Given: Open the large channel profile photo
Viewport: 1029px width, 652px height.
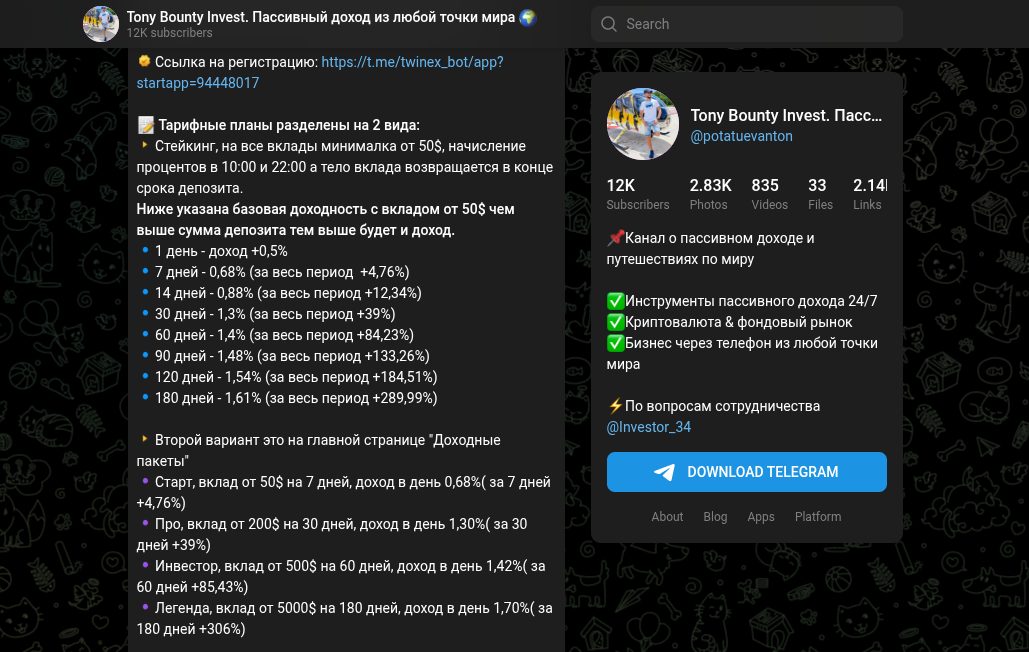Looking at the screenshot, I should click(642, 124).
